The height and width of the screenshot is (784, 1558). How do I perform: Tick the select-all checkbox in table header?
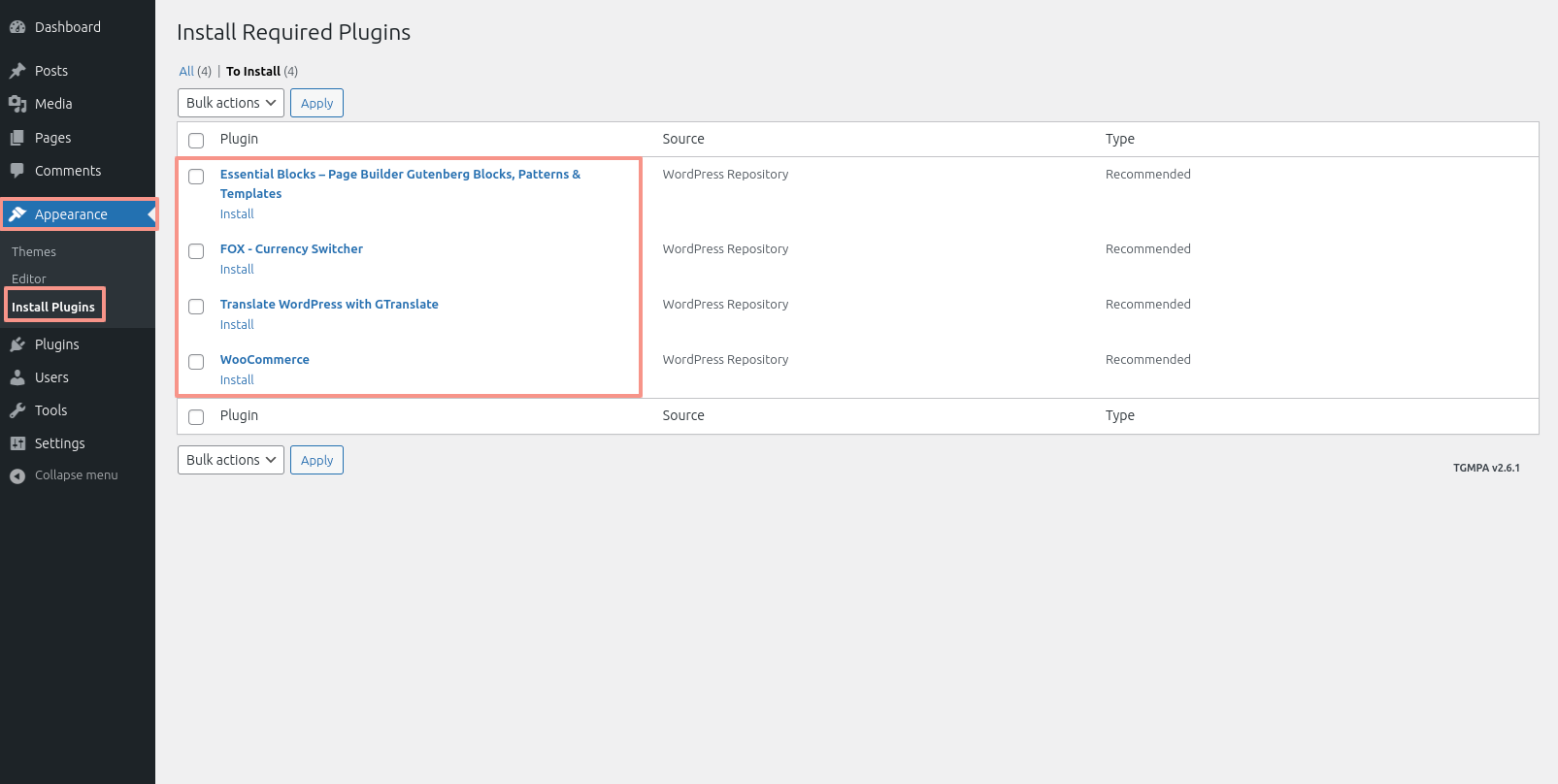196,140
